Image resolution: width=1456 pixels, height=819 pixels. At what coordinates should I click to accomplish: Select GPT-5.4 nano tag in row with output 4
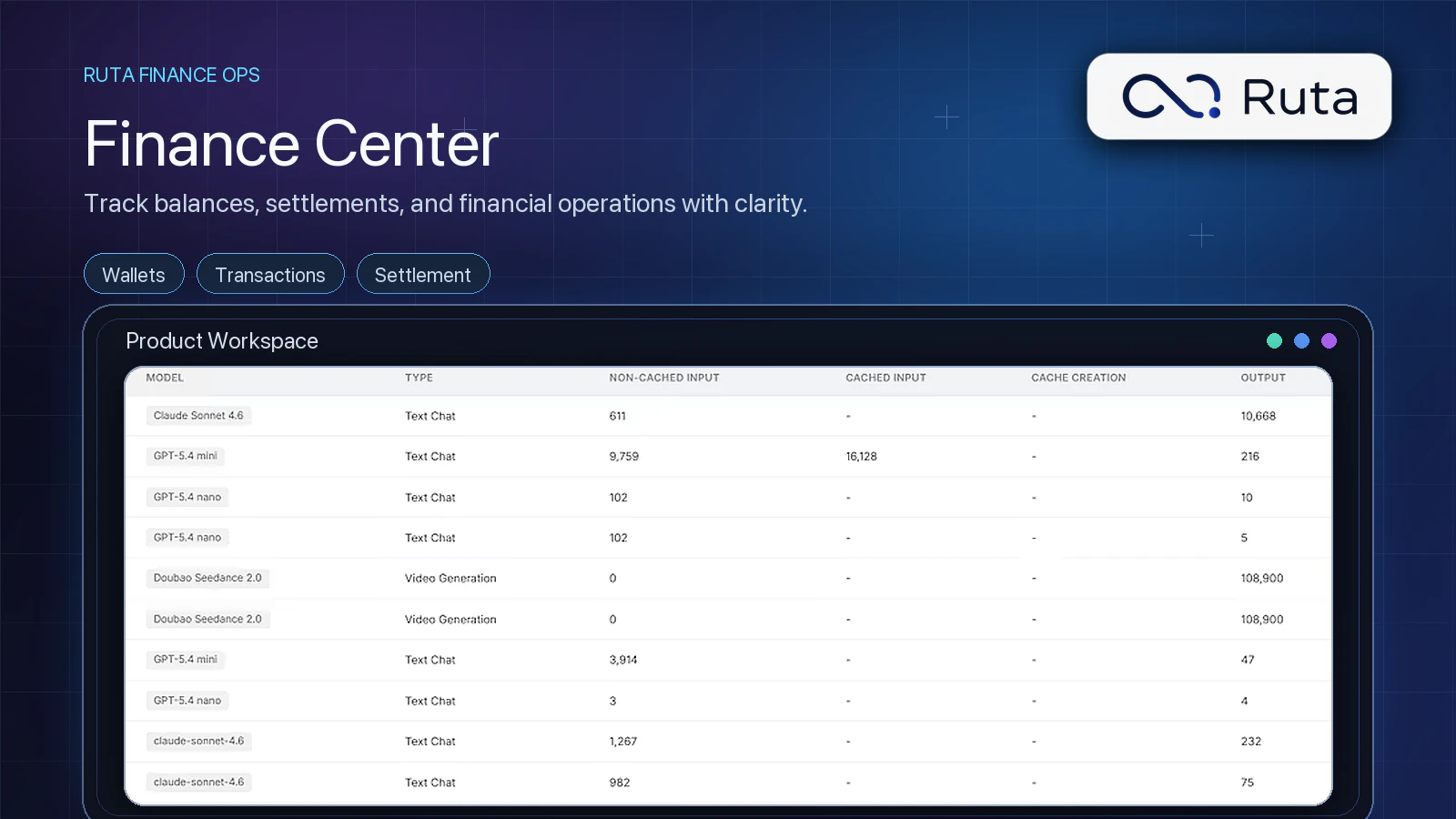pyautogui.click(x=187, y=700)
